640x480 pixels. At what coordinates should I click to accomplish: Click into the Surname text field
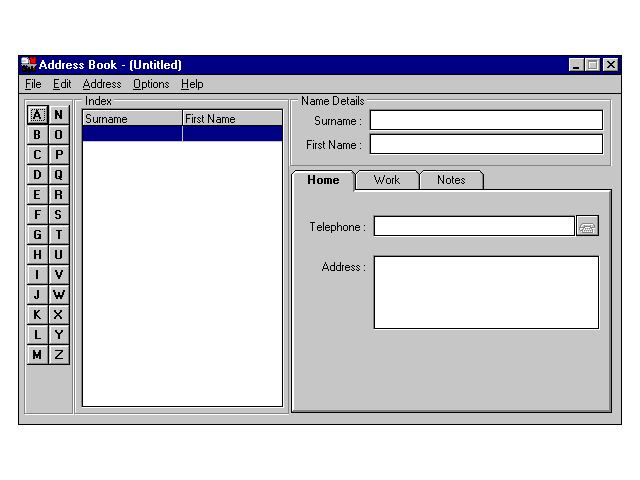pos(486,120)
